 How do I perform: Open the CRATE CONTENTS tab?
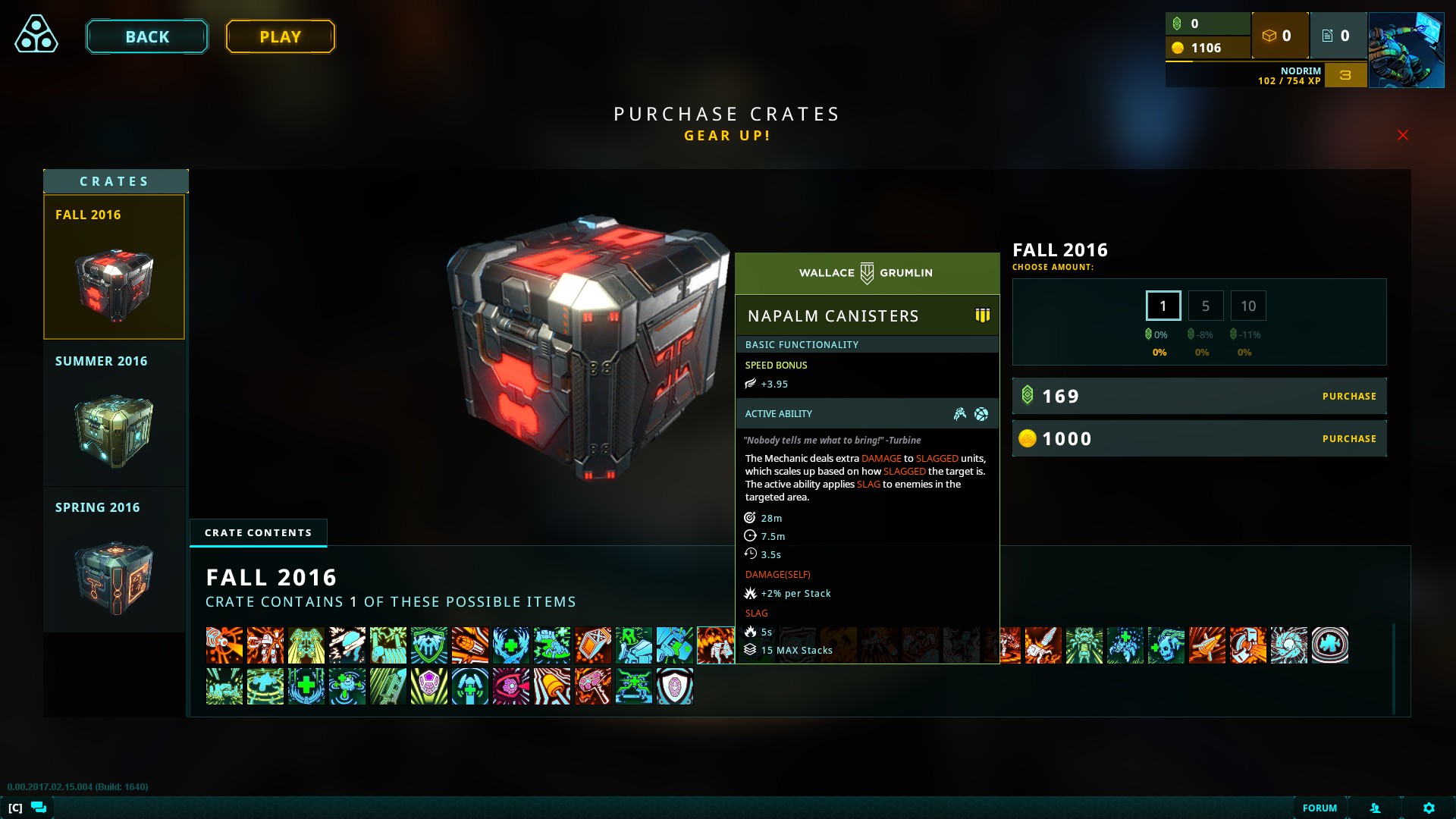click(x=259, y=533)
